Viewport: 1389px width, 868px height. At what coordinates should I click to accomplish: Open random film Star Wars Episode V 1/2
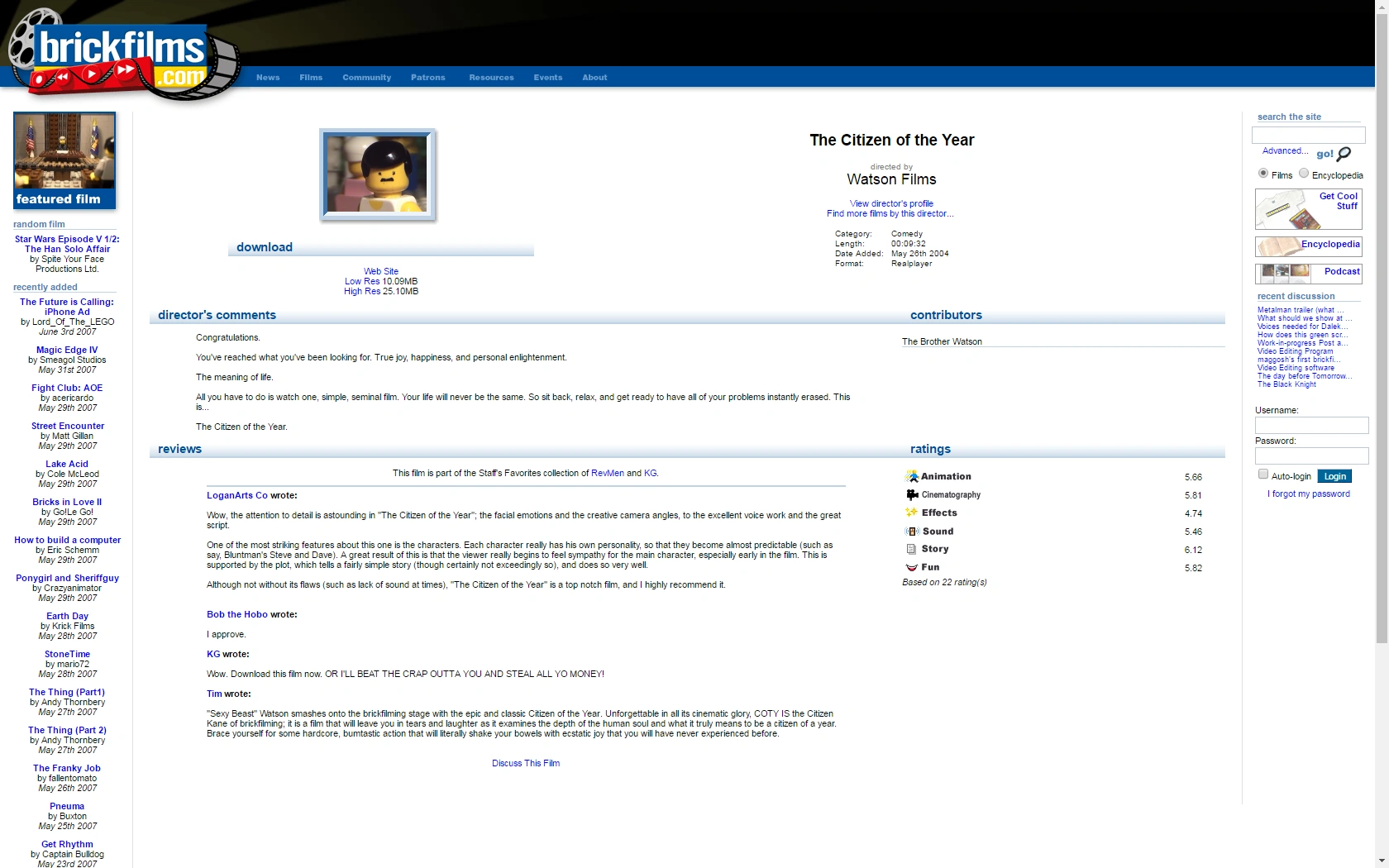point(67,244)
